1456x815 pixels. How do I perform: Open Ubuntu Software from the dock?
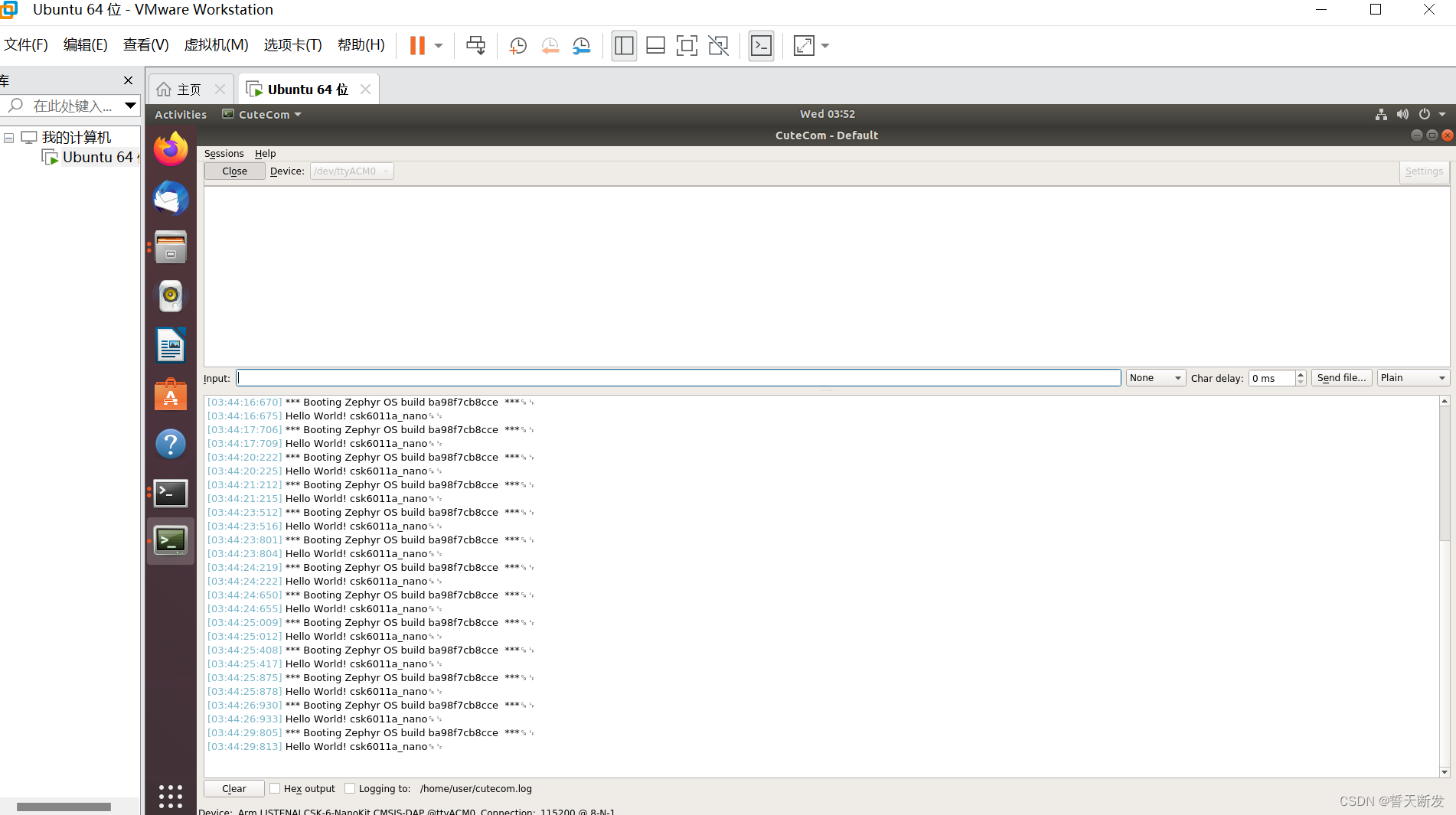click(x=171, y=395)
